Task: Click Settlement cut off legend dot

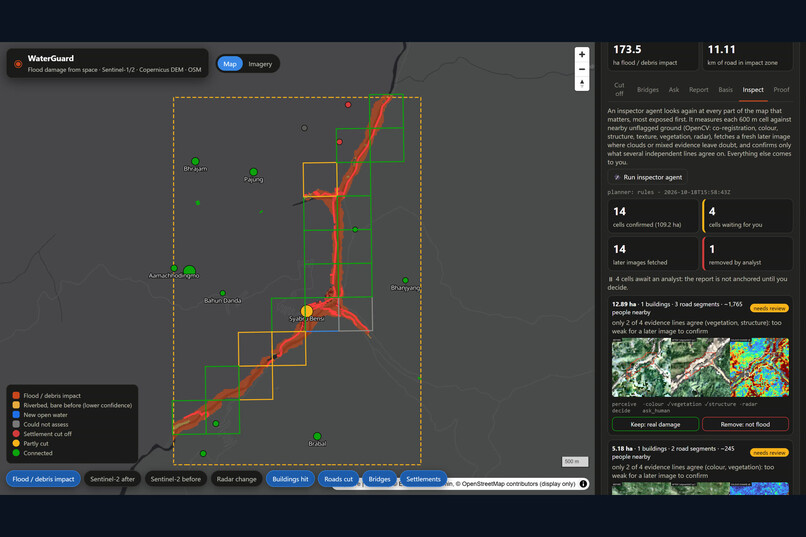Action: pyautogui.click(x=16, y=434)
